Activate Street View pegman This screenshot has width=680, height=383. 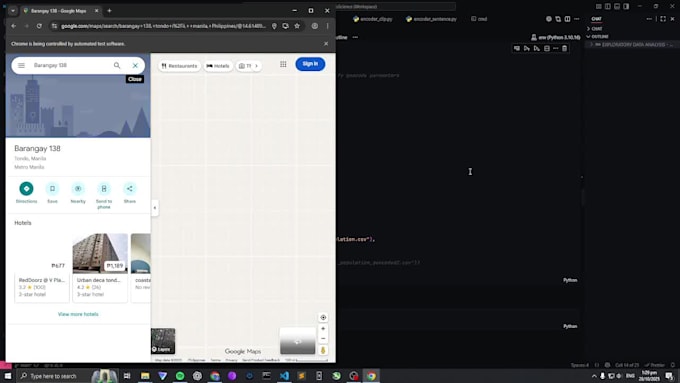323,350
